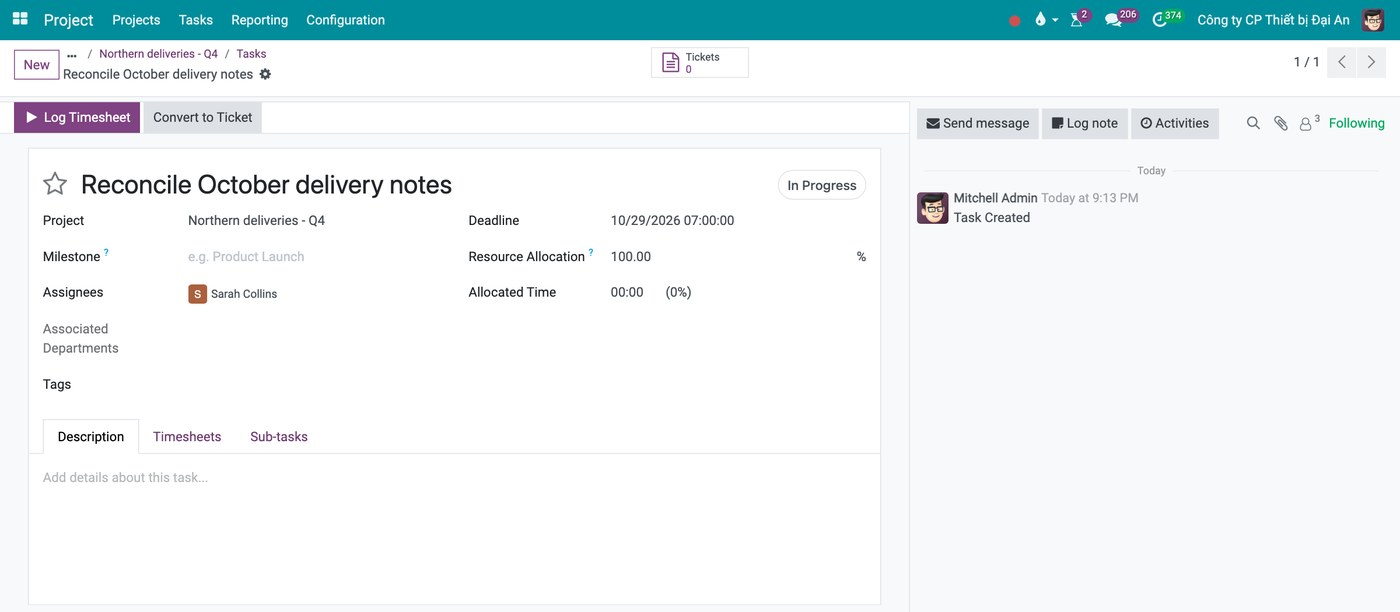Screen dimensions: 1400x612
Task: Click the Project app title
Action: point(69,20)
